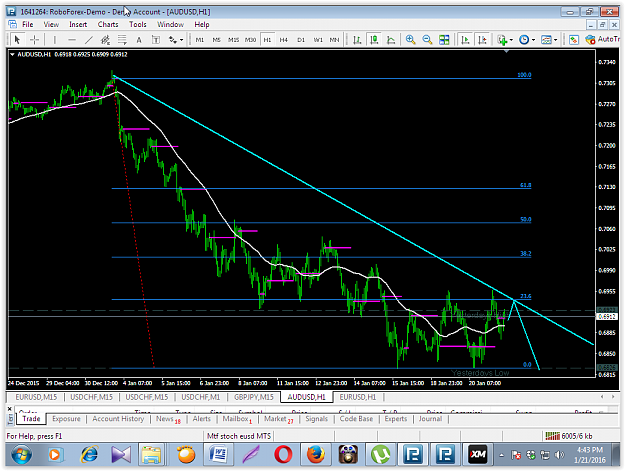
Task: Open the Tools menu
Action: tap(138, 24)
